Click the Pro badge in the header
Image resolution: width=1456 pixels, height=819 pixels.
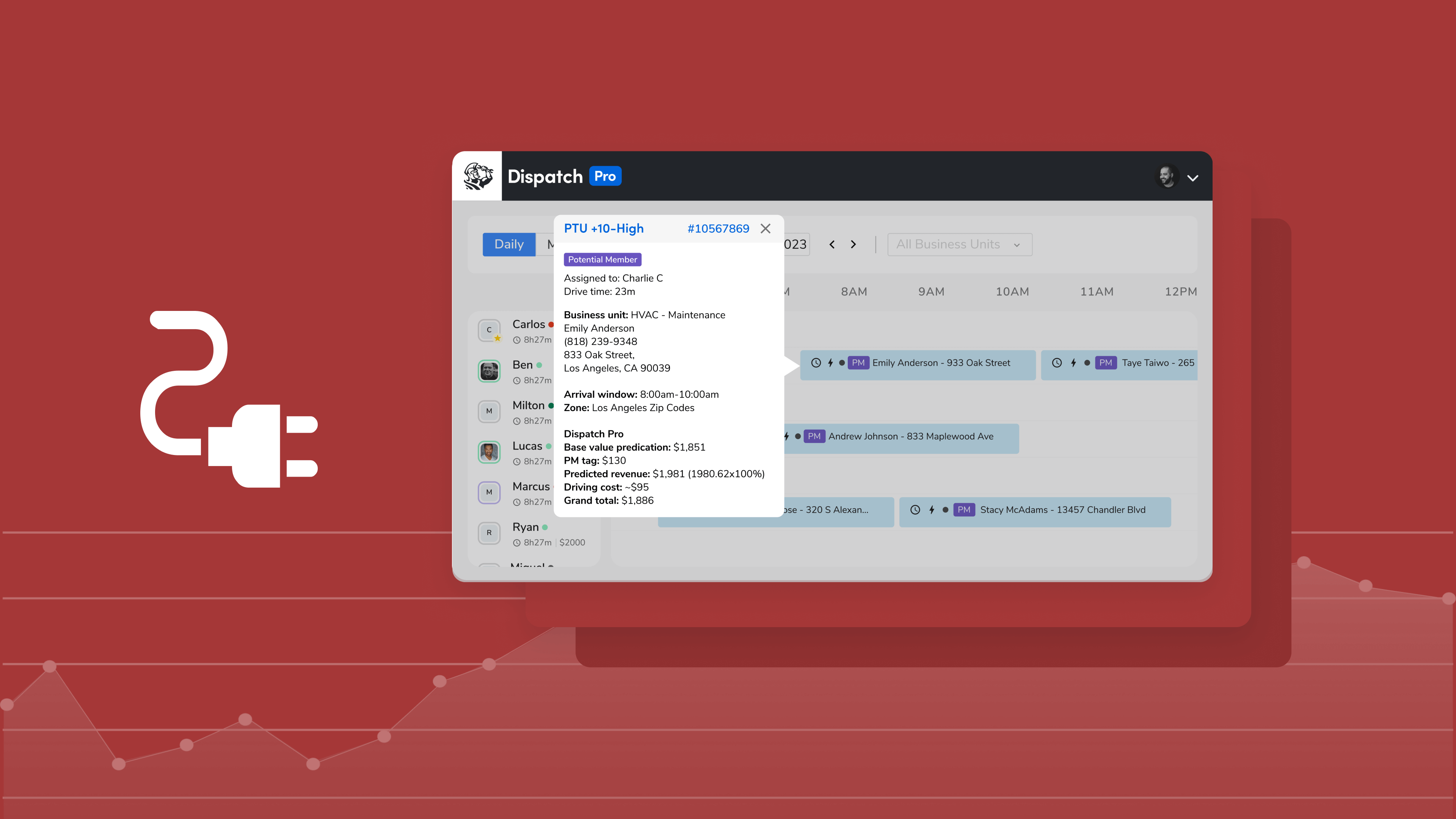pyautogui.click(x=606, y=176)
